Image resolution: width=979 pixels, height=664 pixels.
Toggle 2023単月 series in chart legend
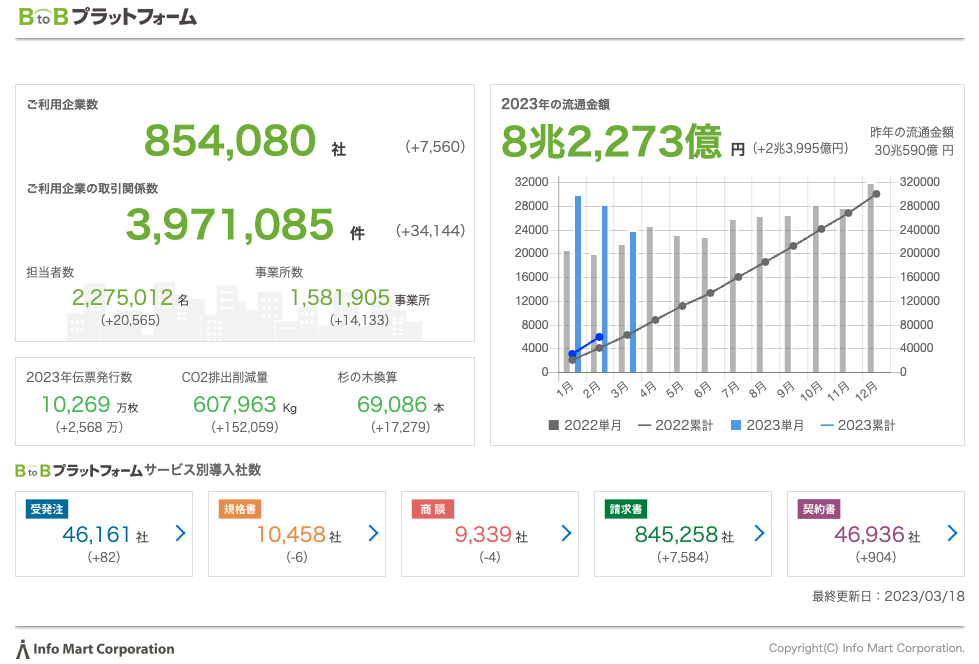click(767, 425)
